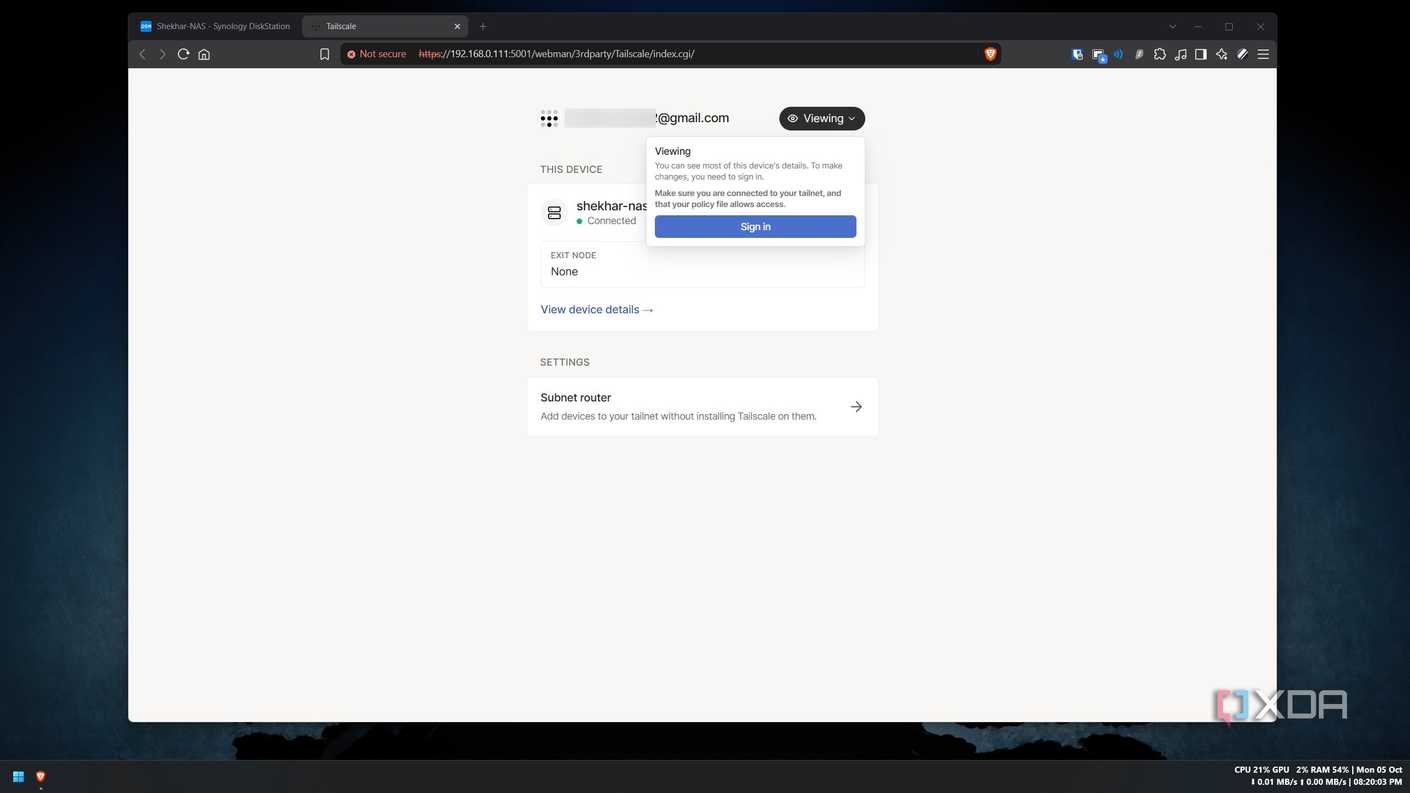Go back using the browser back arrow

(x=142, y=54)
